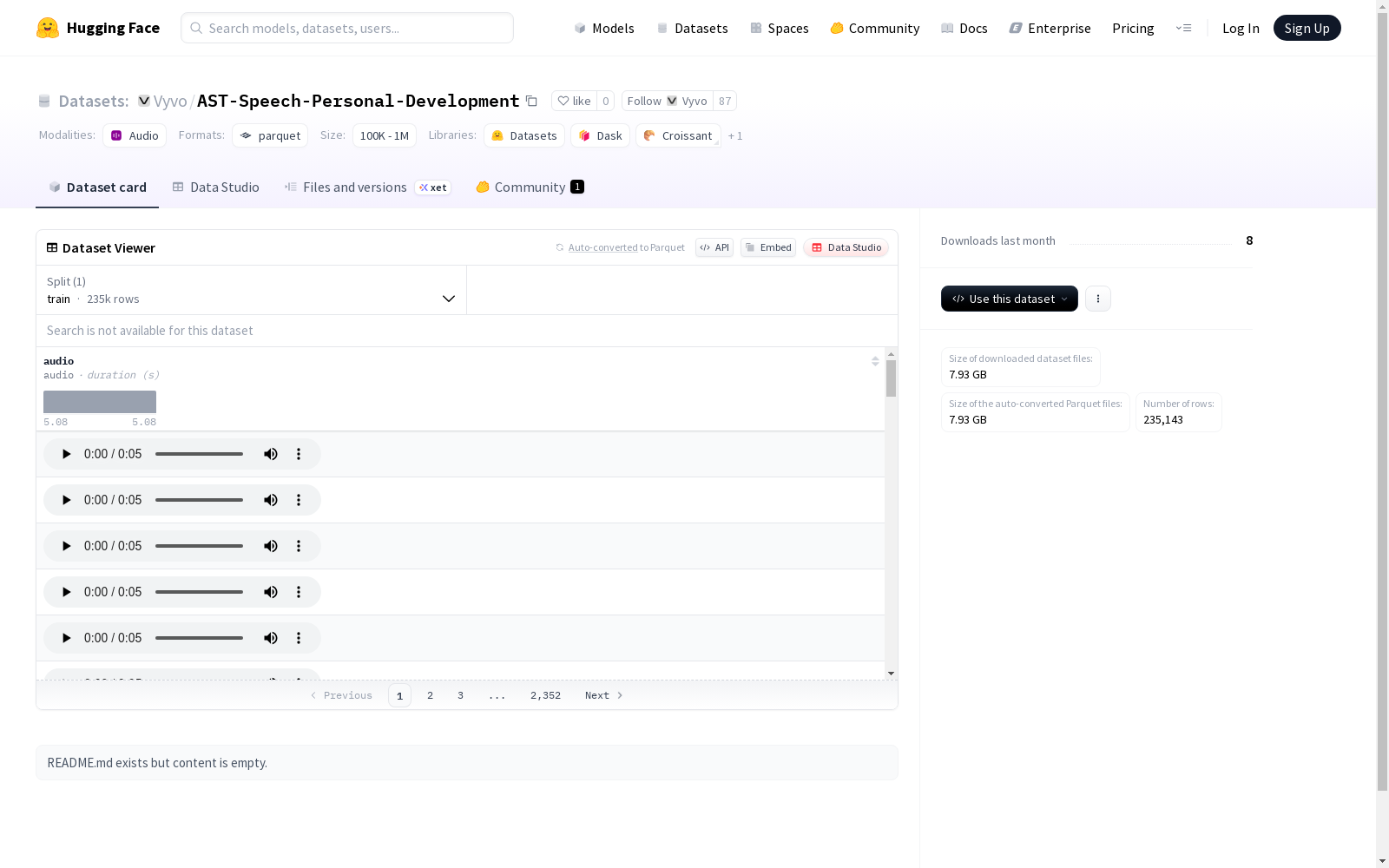Screen dimensions: 1389x868
Task: Play the second audio sample
Action: (x=66, y=500)
